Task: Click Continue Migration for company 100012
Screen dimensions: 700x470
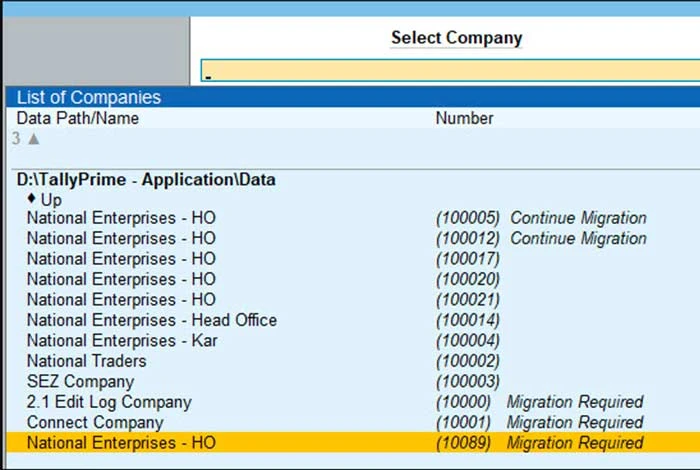Action: point(578,238)
